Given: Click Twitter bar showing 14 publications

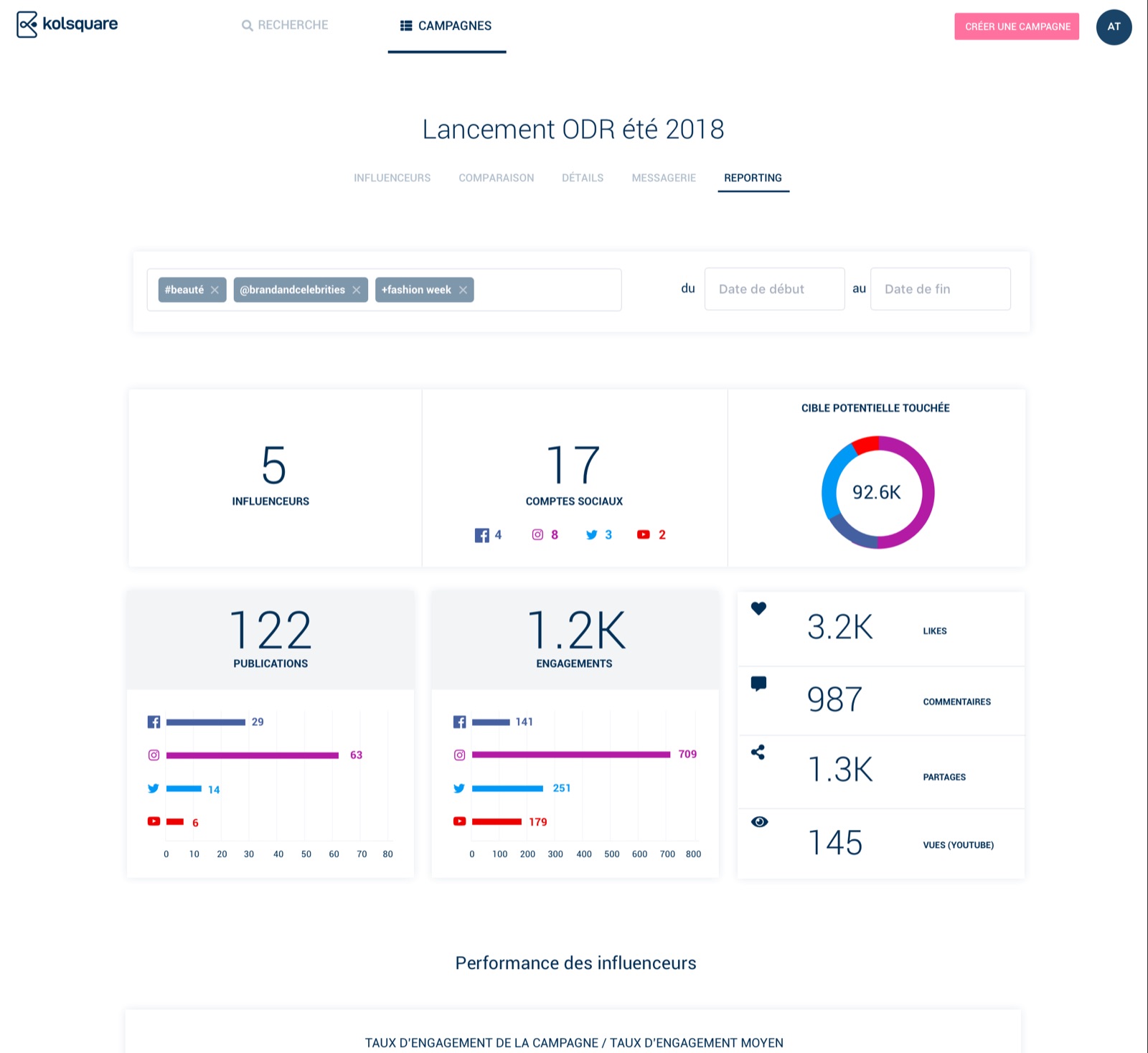Looking at the screenshot, I should (184, 789).
